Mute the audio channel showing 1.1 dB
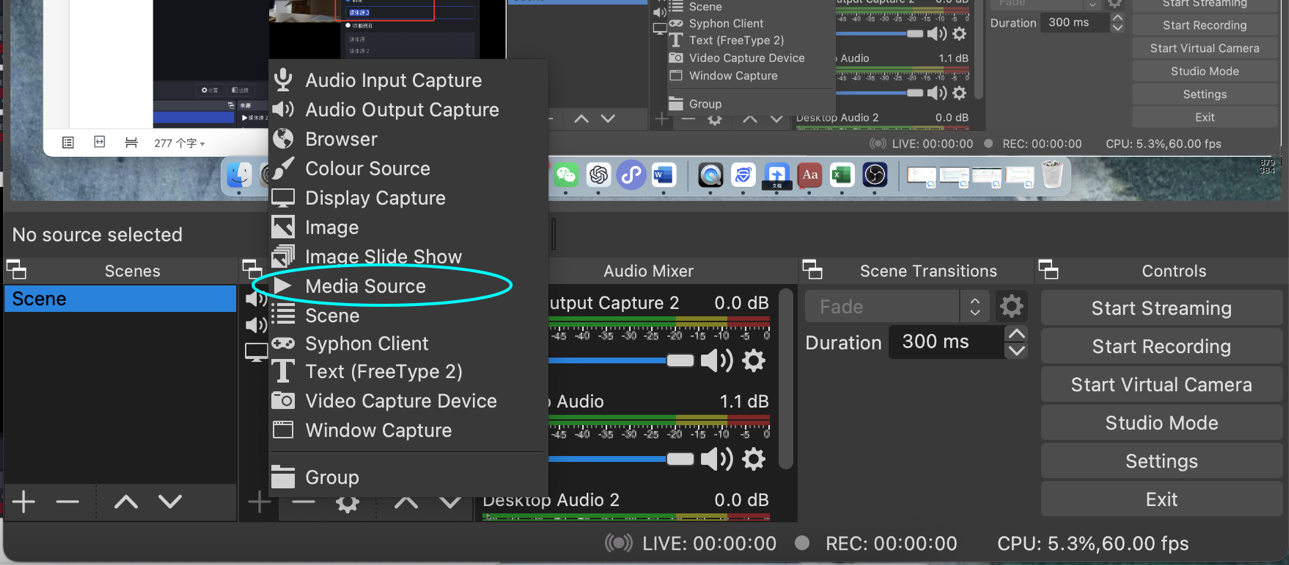This screenshot has width=1289, height=565. pyautogui.click(x=716, y=459)
